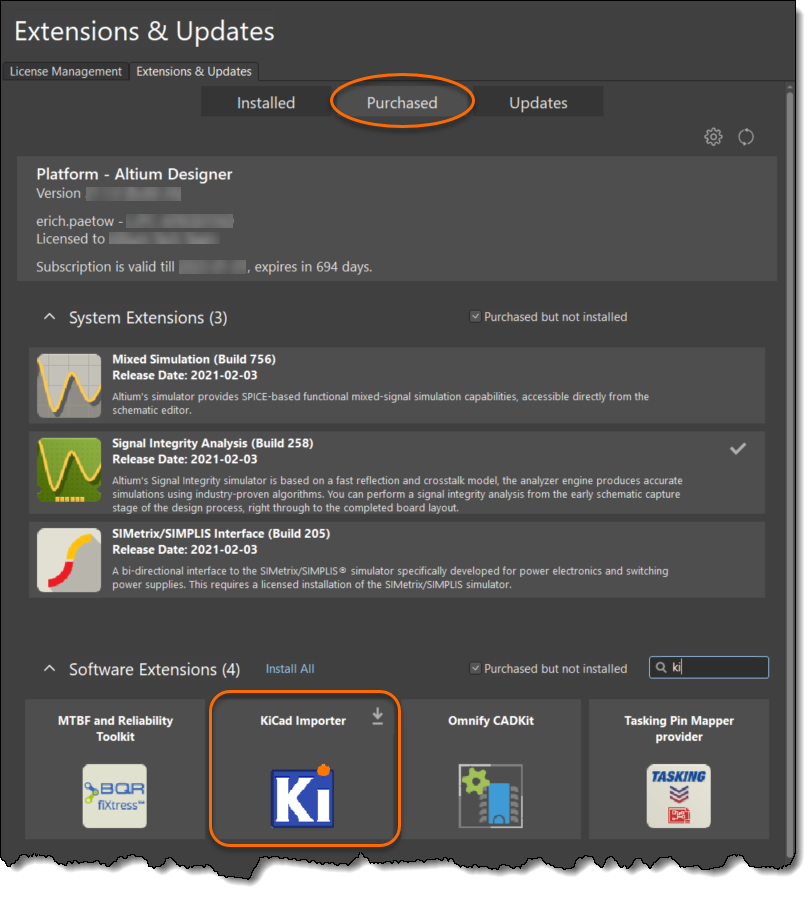The width and height of the screenshot is (811, 898).
Task: Open the settings gear icon
Action: click(713, 137)
